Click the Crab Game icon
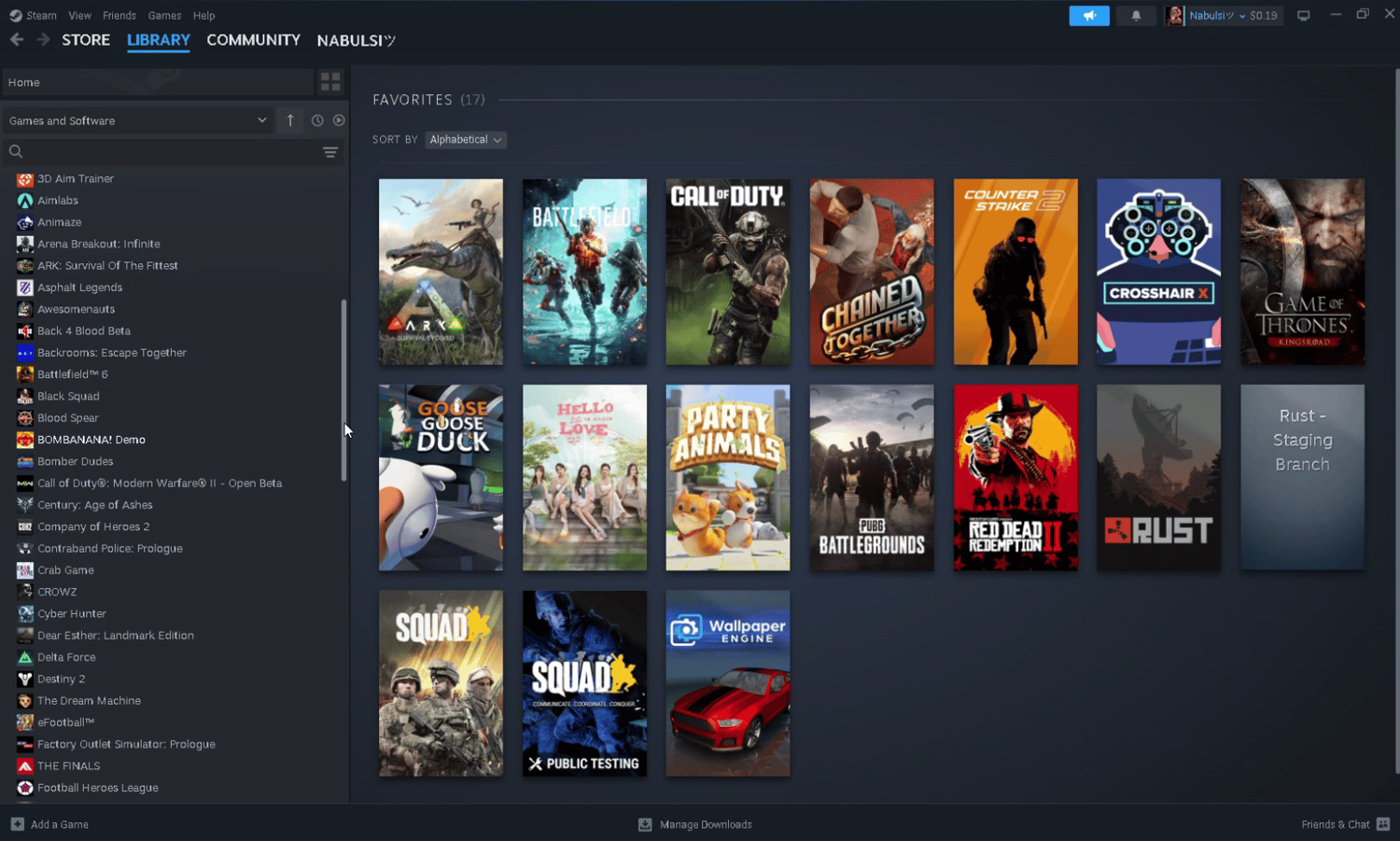The image size is (1400, 841). pos(25,570)
